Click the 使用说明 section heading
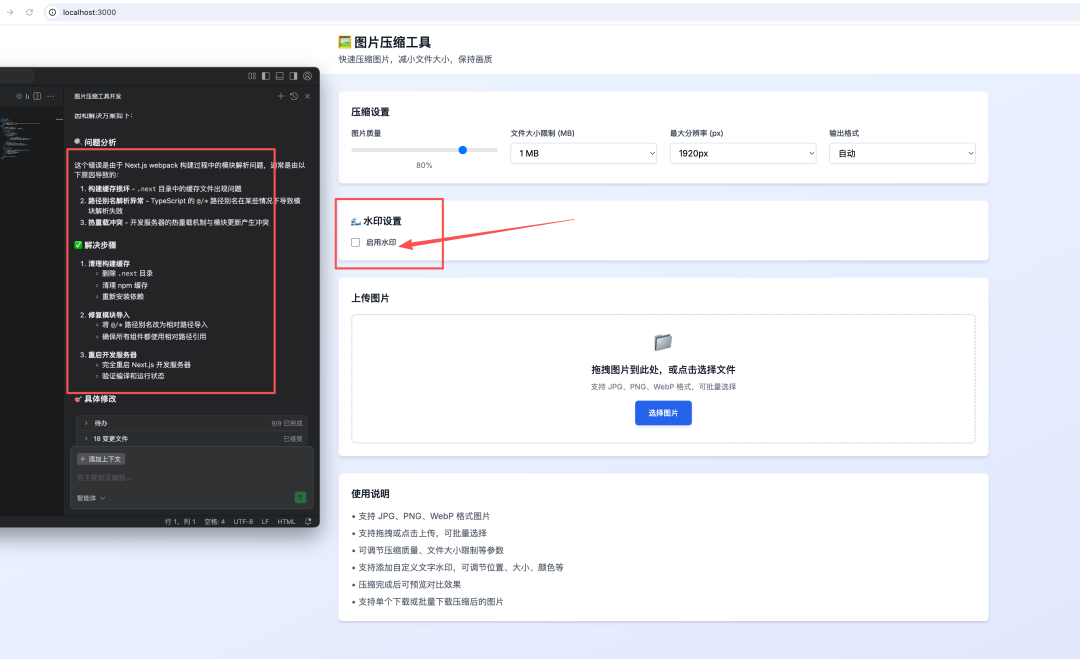 coord(371,494)
